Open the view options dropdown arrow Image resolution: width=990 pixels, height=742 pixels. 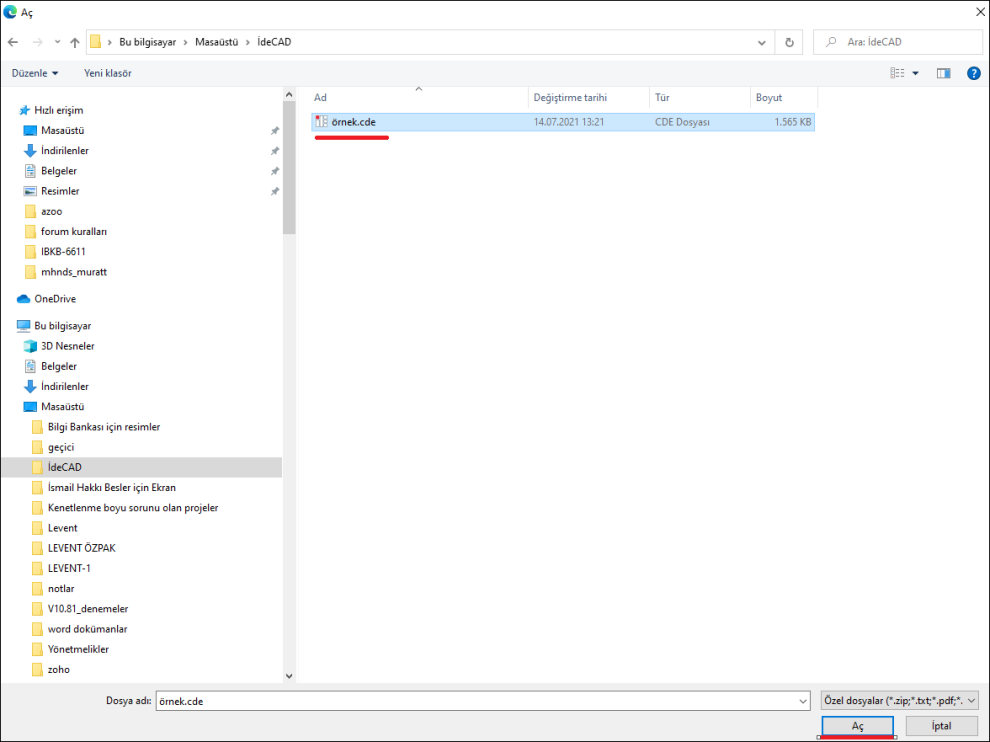pyautogui.click(x=915, y=73)
